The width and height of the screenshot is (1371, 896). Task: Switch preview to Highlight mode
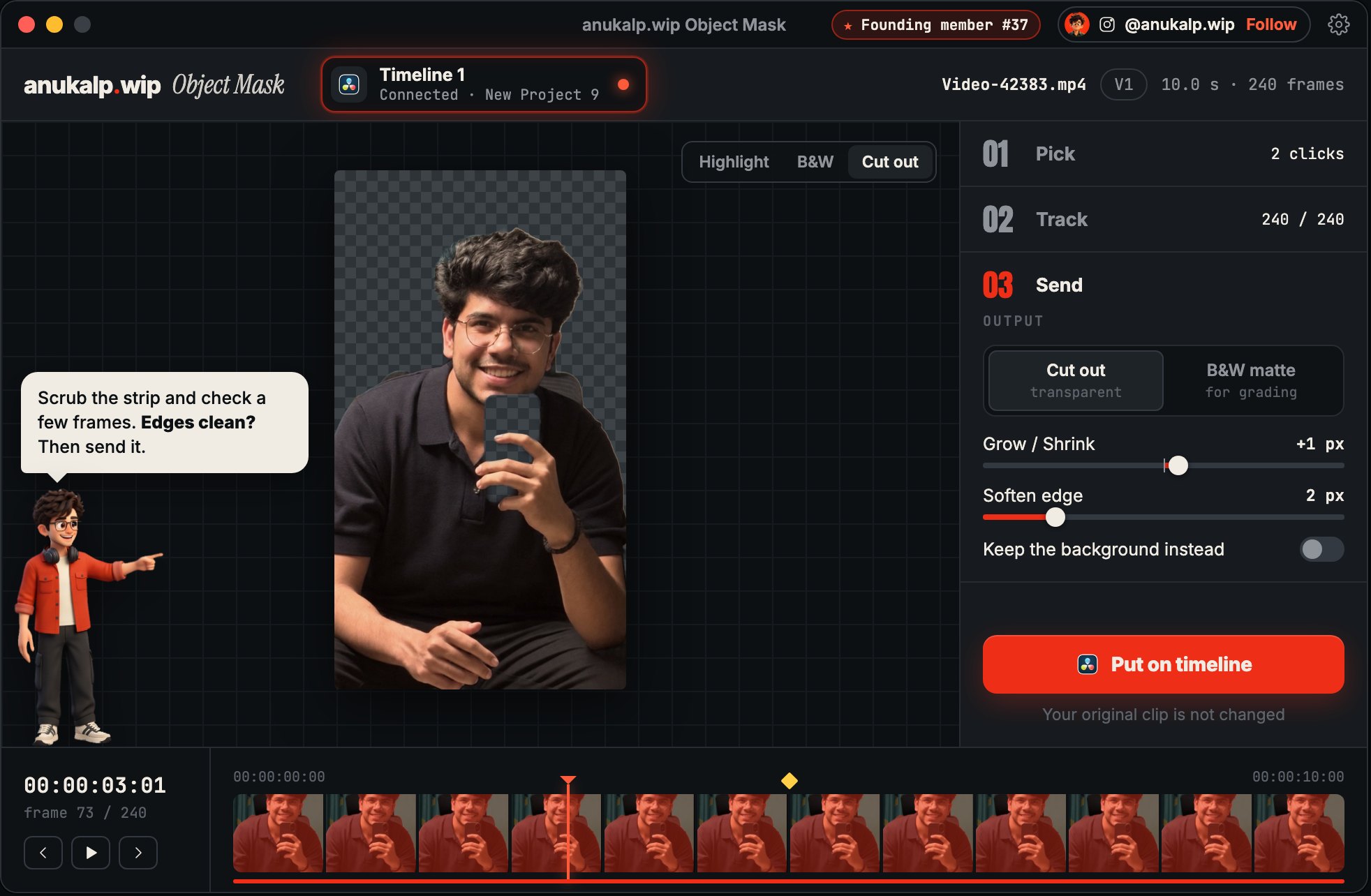point(734,162)
